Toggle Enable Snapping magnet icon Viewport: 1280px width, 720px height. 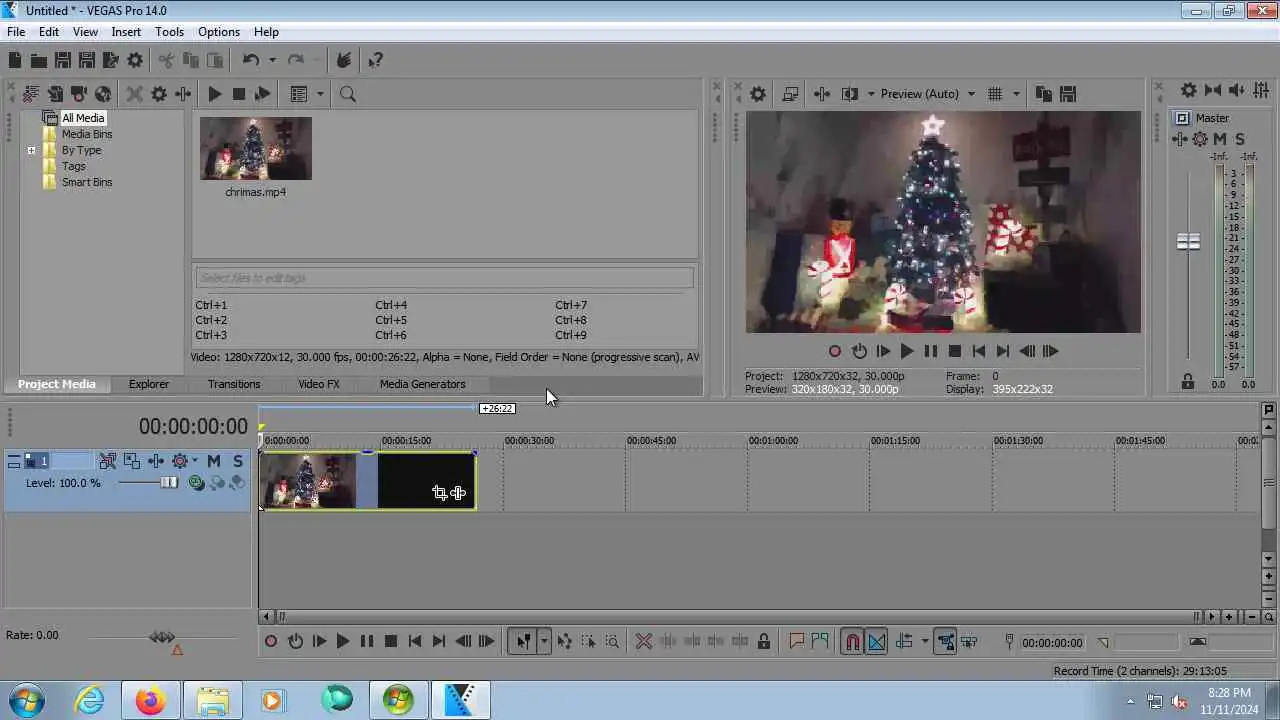[x=852, y=642]
